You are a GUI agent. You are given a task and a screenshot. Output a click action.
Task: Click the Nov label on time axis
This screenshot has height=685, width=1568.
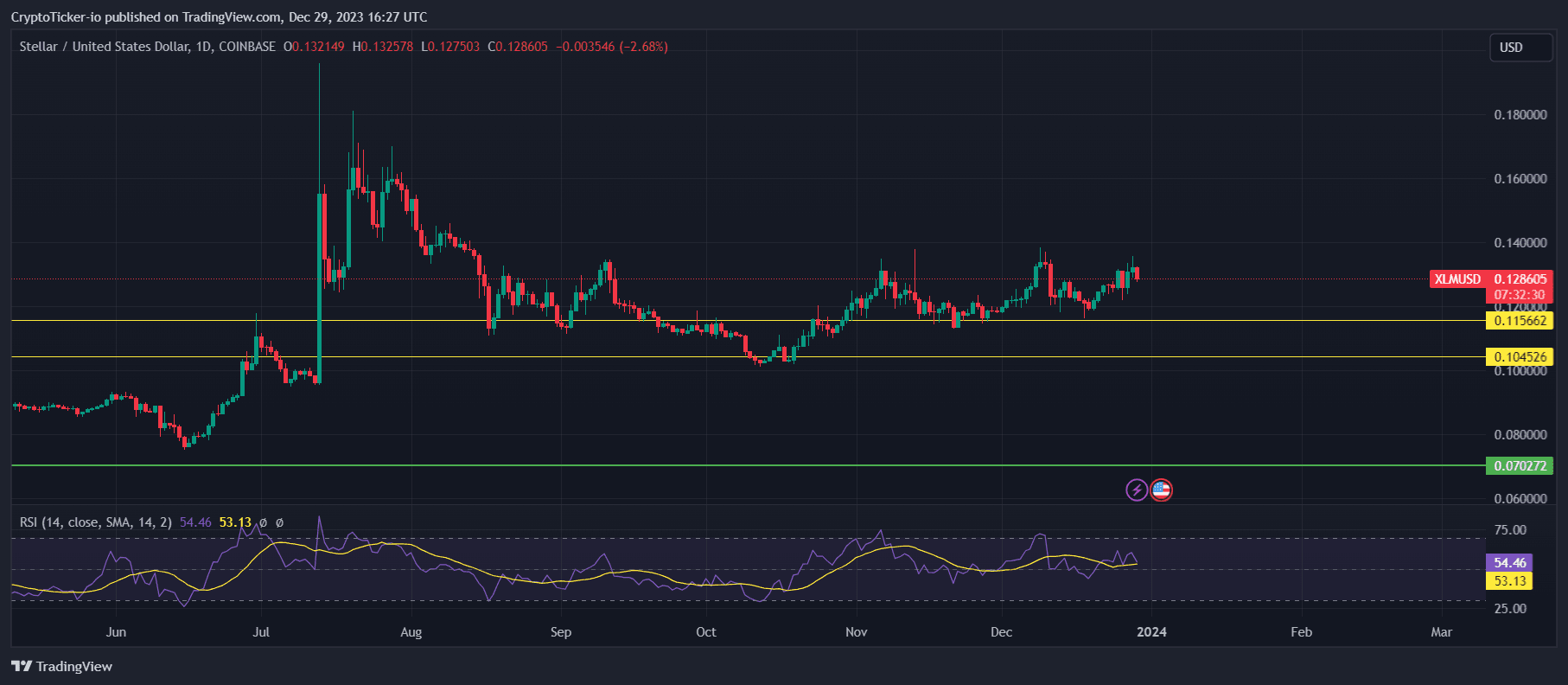point(856,632)
